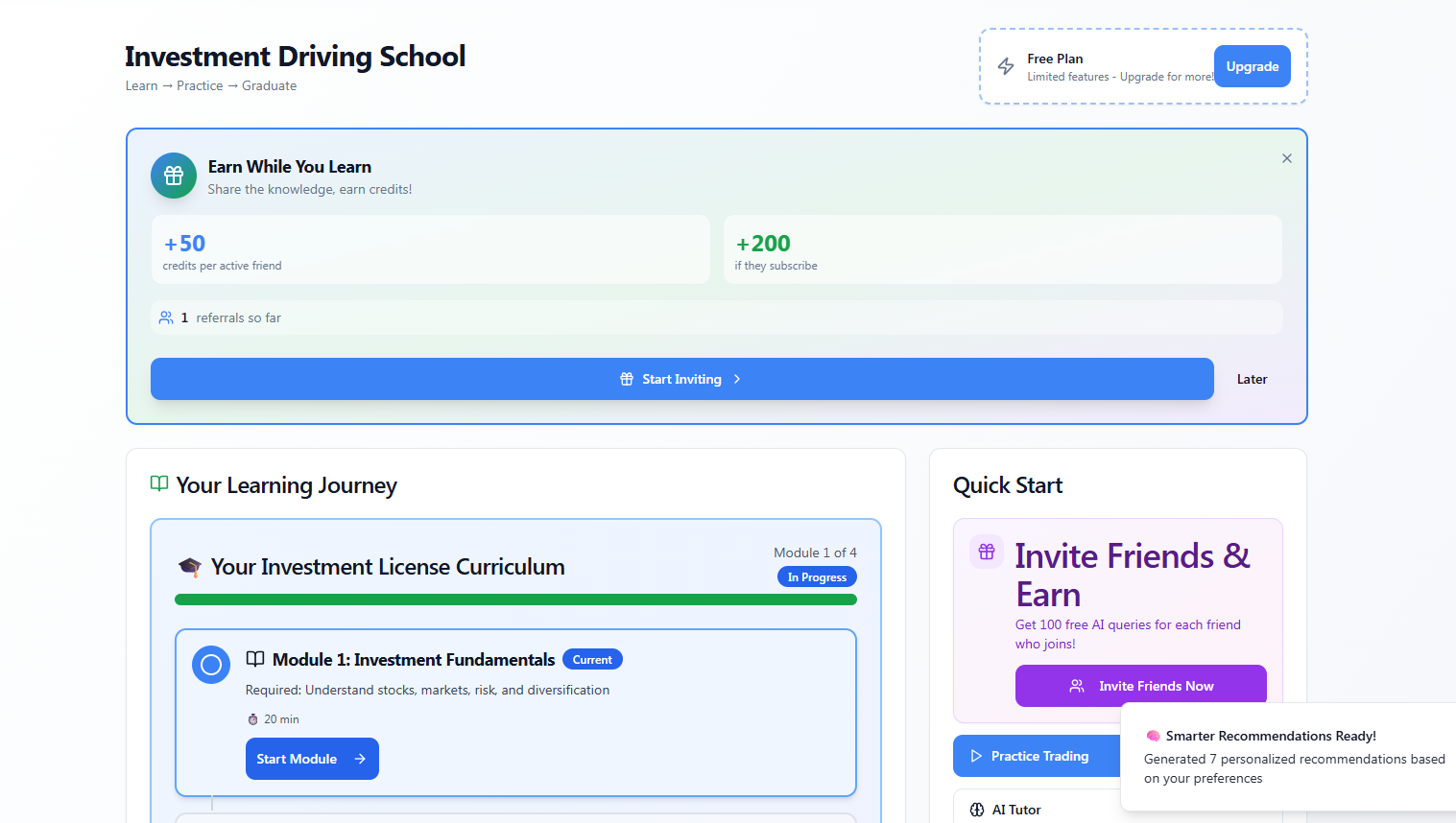
Task: Dismiss the Earn While You Learn banner
Action: point(1287,158)
